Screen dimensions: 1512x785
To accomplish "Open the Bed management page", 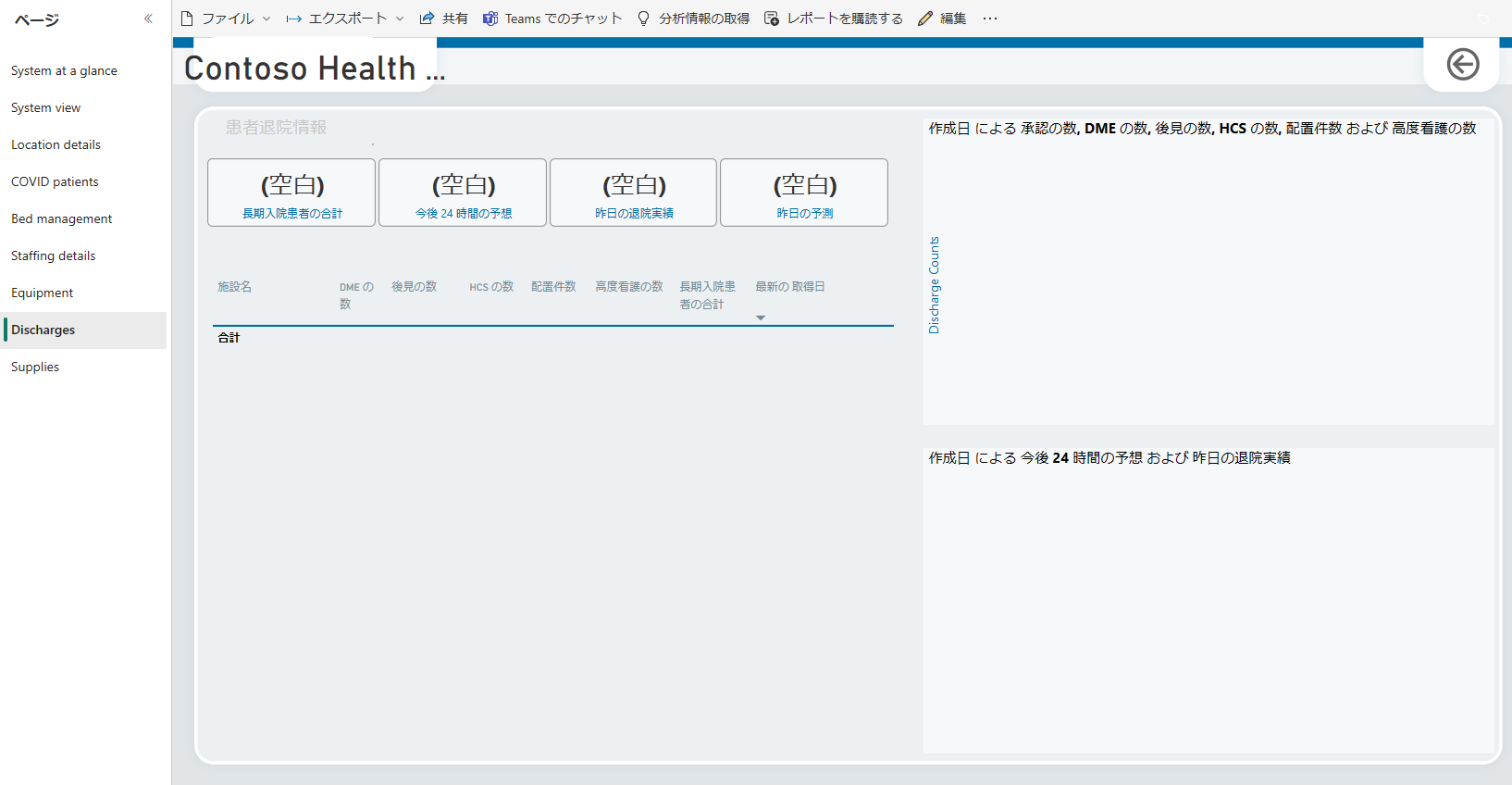I will pos(83,218).
